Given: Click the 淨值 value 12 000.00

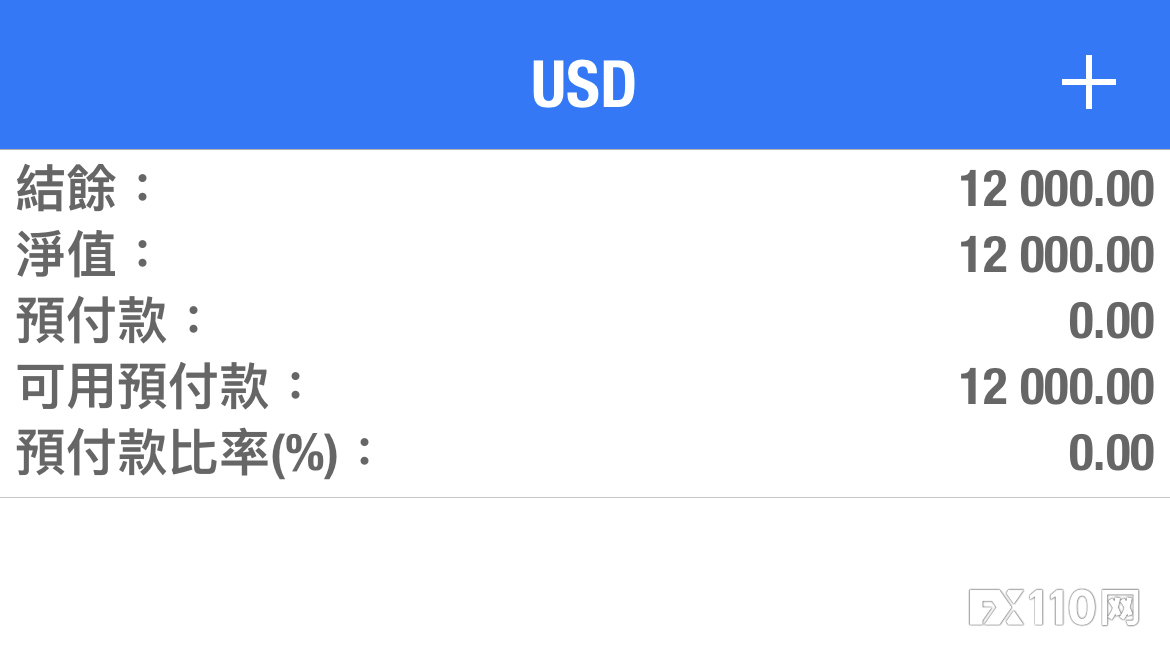Looking at the screenshot, I should coord(1057,255).
